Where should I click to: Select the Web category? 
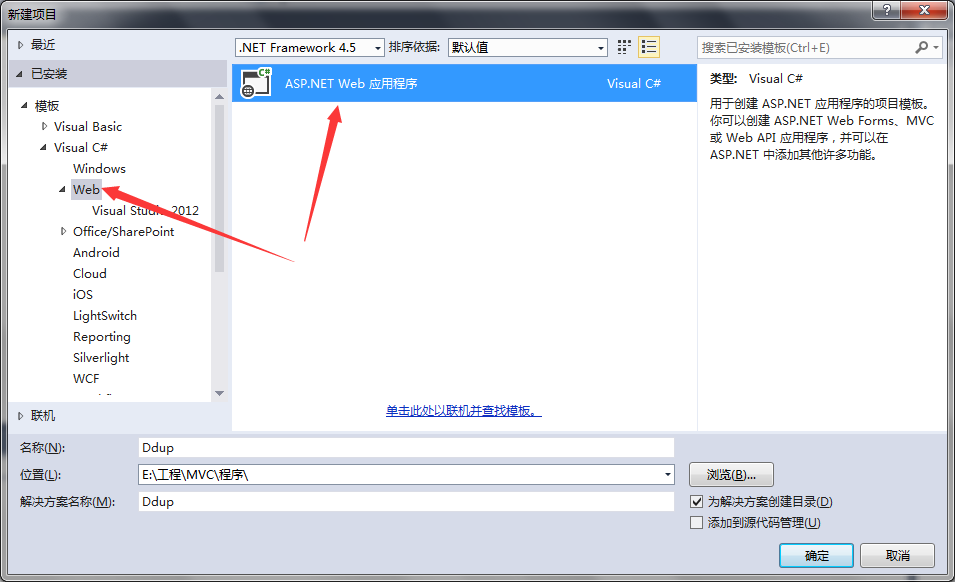coord(86,189)
